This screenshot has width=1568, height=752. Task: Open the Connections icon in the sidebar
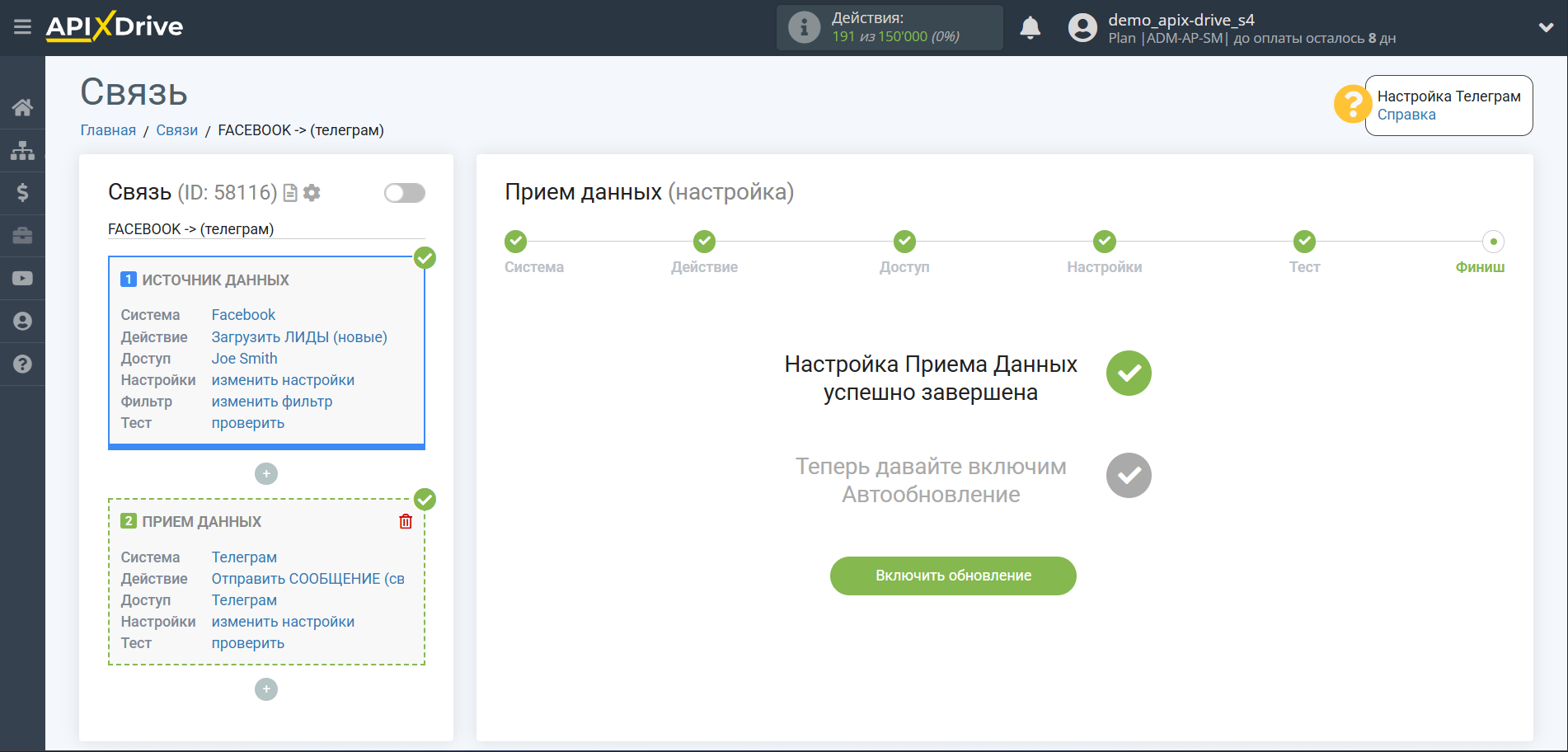click(x=22, y=150)
